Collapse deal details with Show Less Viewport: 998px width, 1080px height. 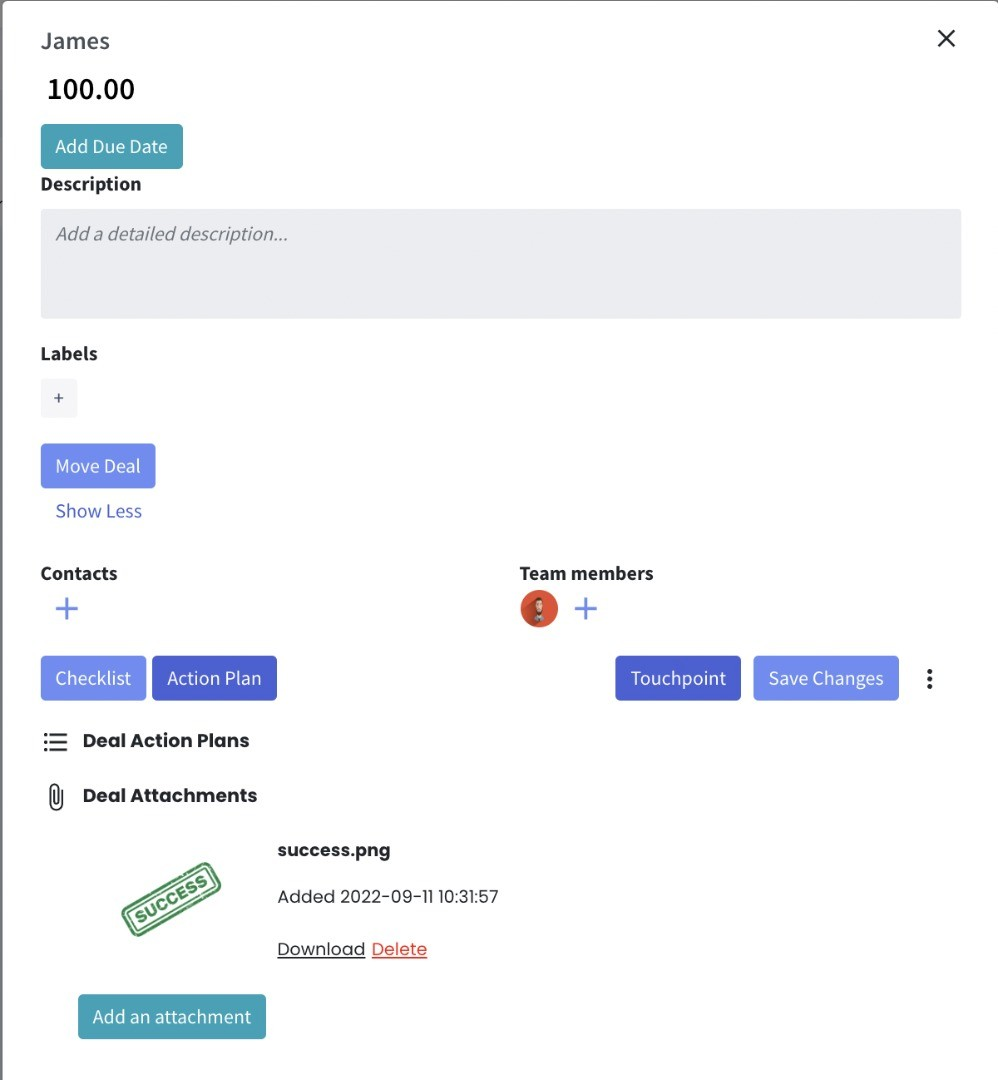(x=97, y=511)
